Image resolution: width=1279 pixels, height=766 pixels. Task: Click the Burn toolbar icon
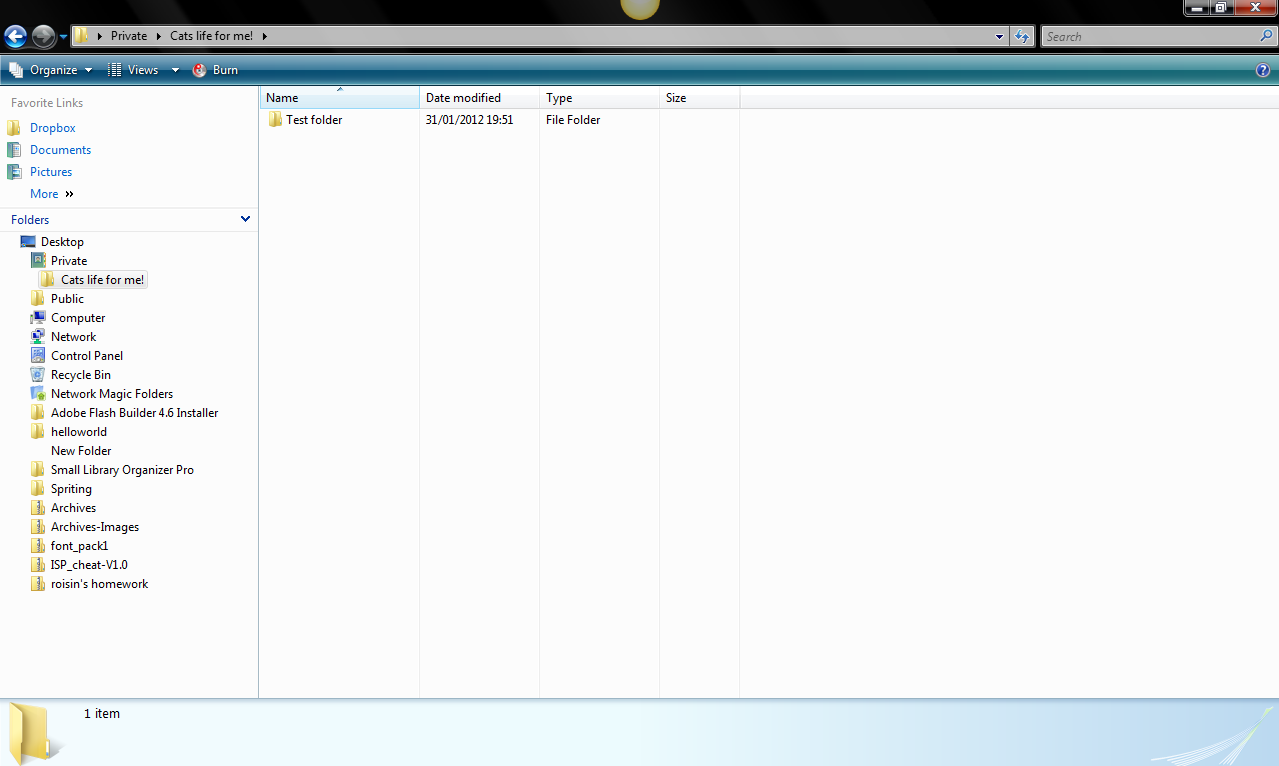tap(215, 69)
